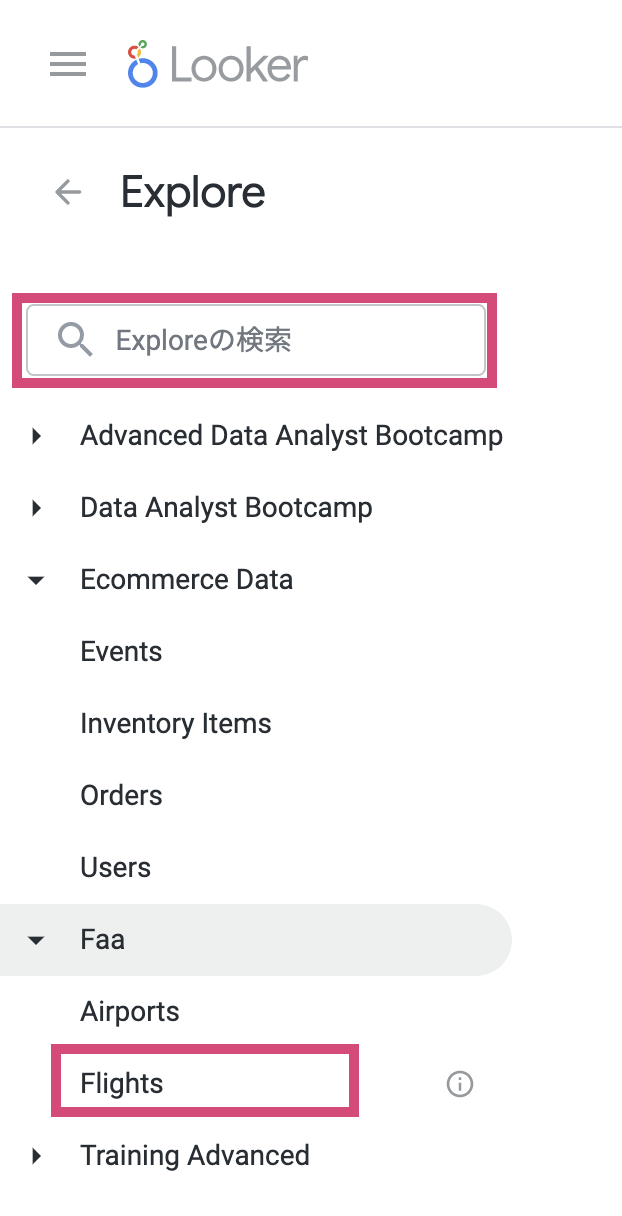Image resolution: width=622 pixels, height=1216 pixels.
Task: Open the Airports explore
Action: coord(129,1011)
